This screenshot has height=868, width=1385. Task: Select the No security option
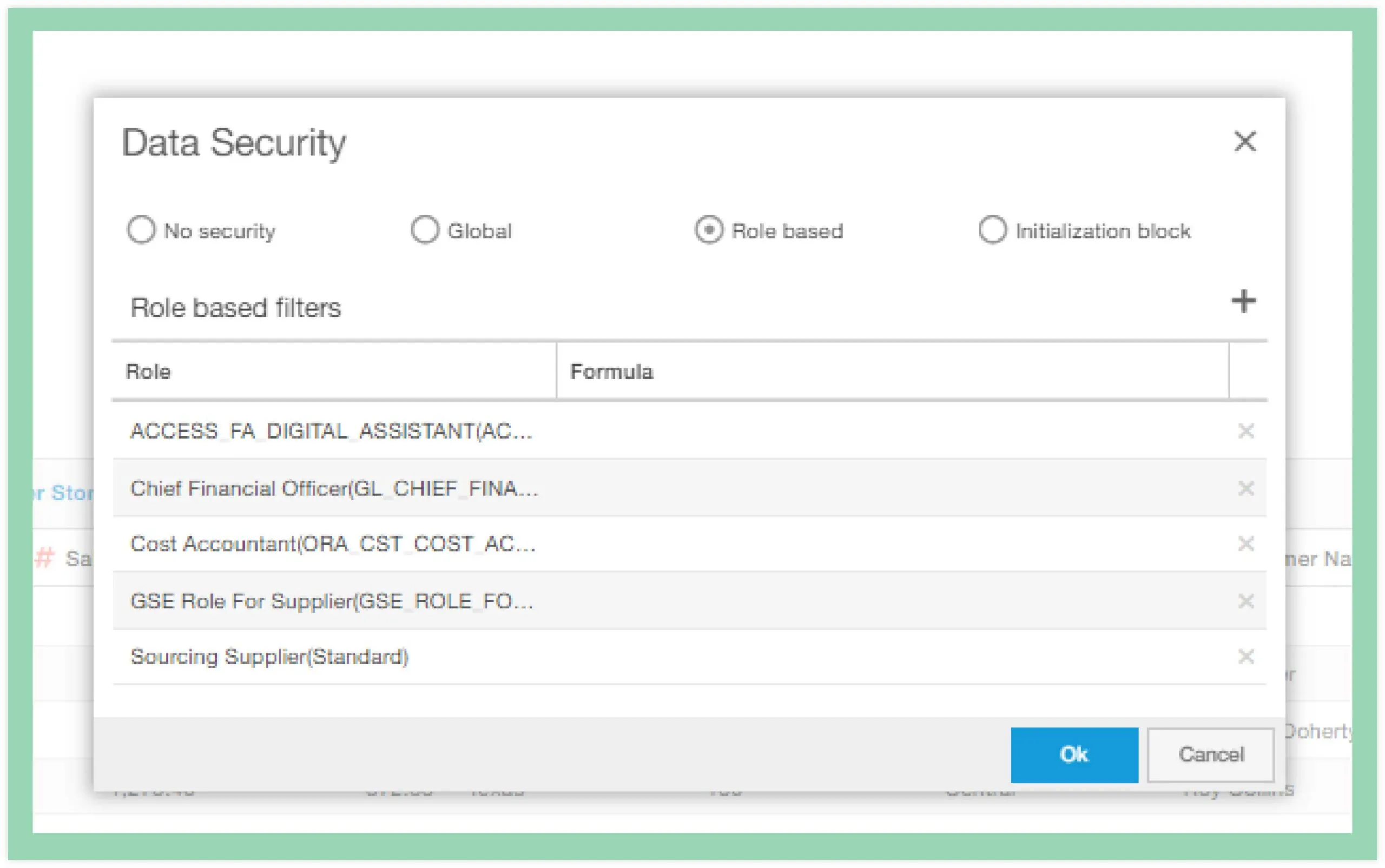(141, 230)
